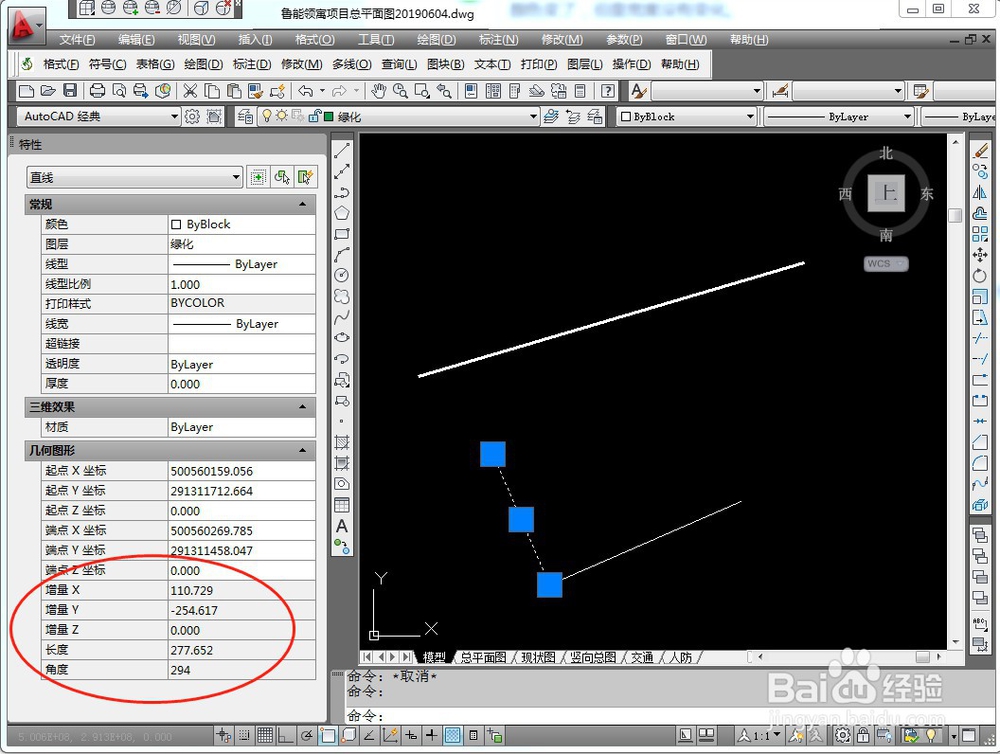The width and height of the screenshot is (1000, 754).
Task: Collapse the 三维效果 section
Action: tap(302, 406)
